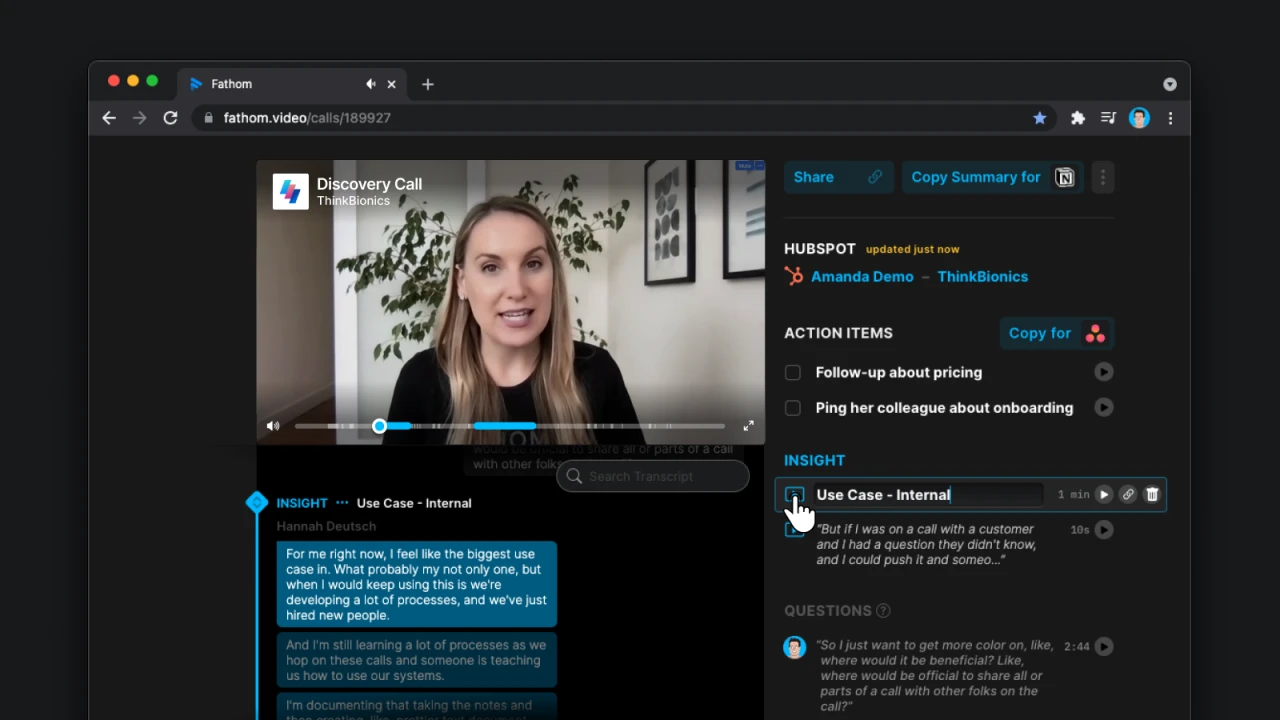Check off the Follow-up about pricing action item
Image resolution: width=1280 pixels, height=720 pixels.
(792, 372)
